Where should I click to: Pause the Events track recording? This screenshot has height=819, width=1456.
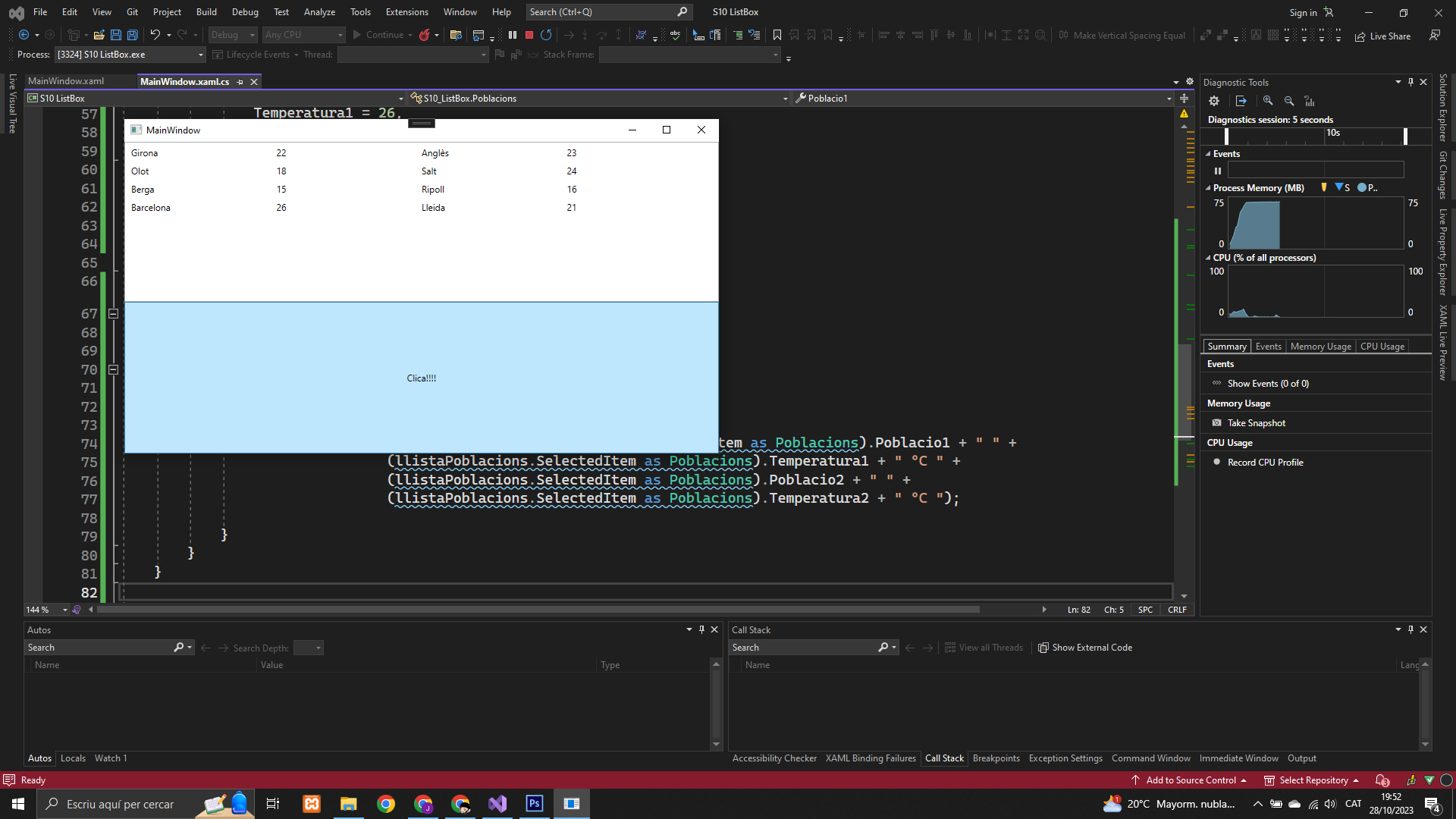pos(1218,171)
